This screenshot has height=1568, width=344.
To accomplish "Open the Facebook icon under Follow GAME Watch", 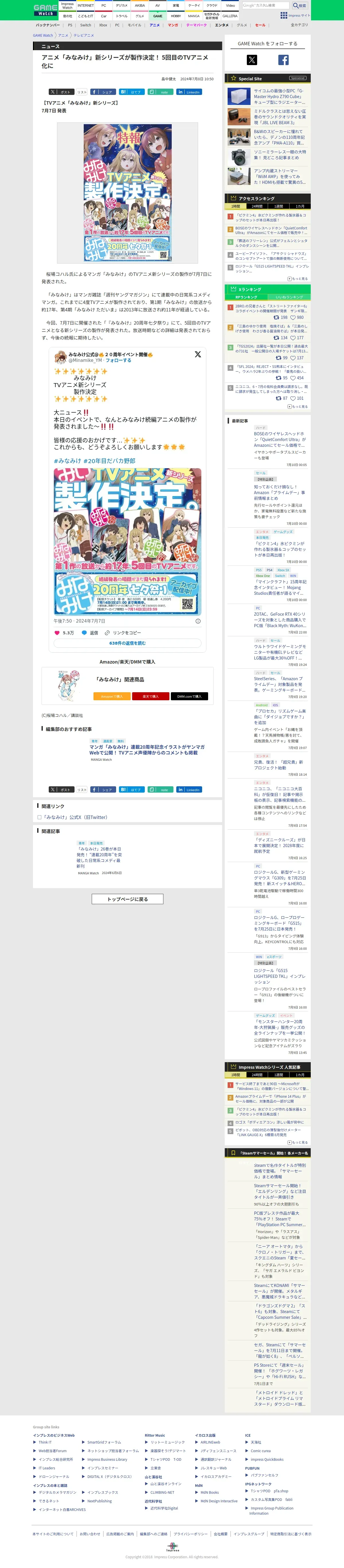I will tap(283, 60).
